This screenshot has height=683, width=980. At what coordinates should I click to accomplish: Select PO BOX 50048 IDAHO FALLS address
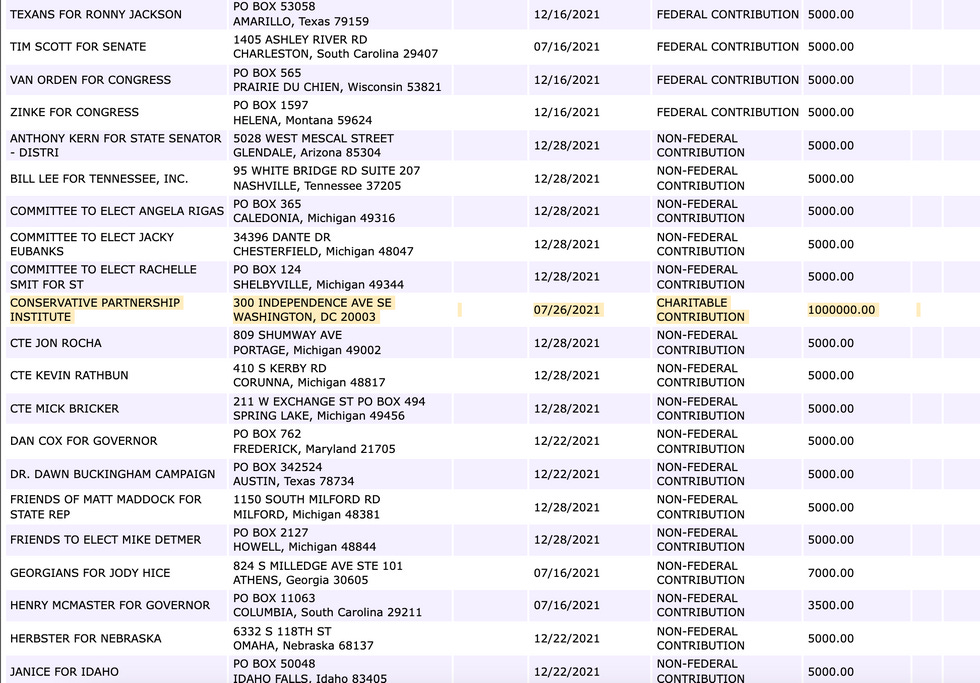point(310,671)
